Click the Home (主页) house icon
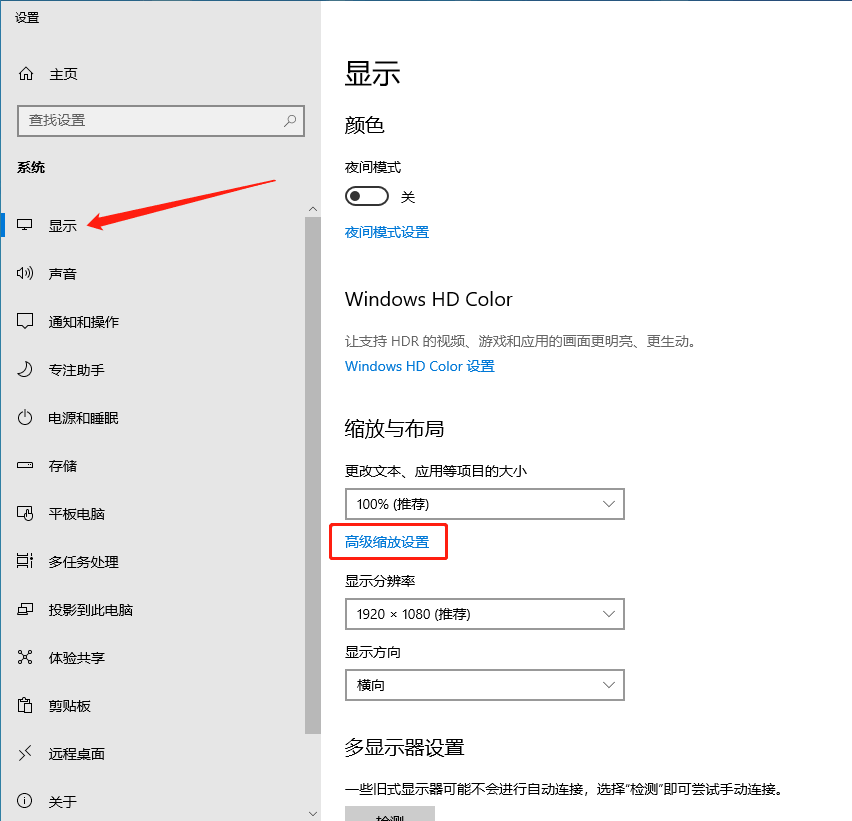Viewport: 852px width, 821px height. pos(26,74)
